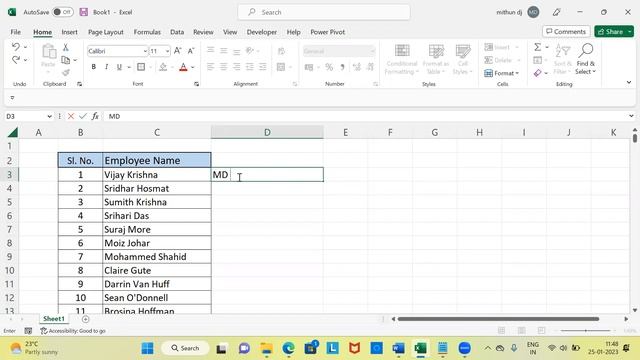Expand the formula bar
The image size is (640, 360).
(631, 116)
